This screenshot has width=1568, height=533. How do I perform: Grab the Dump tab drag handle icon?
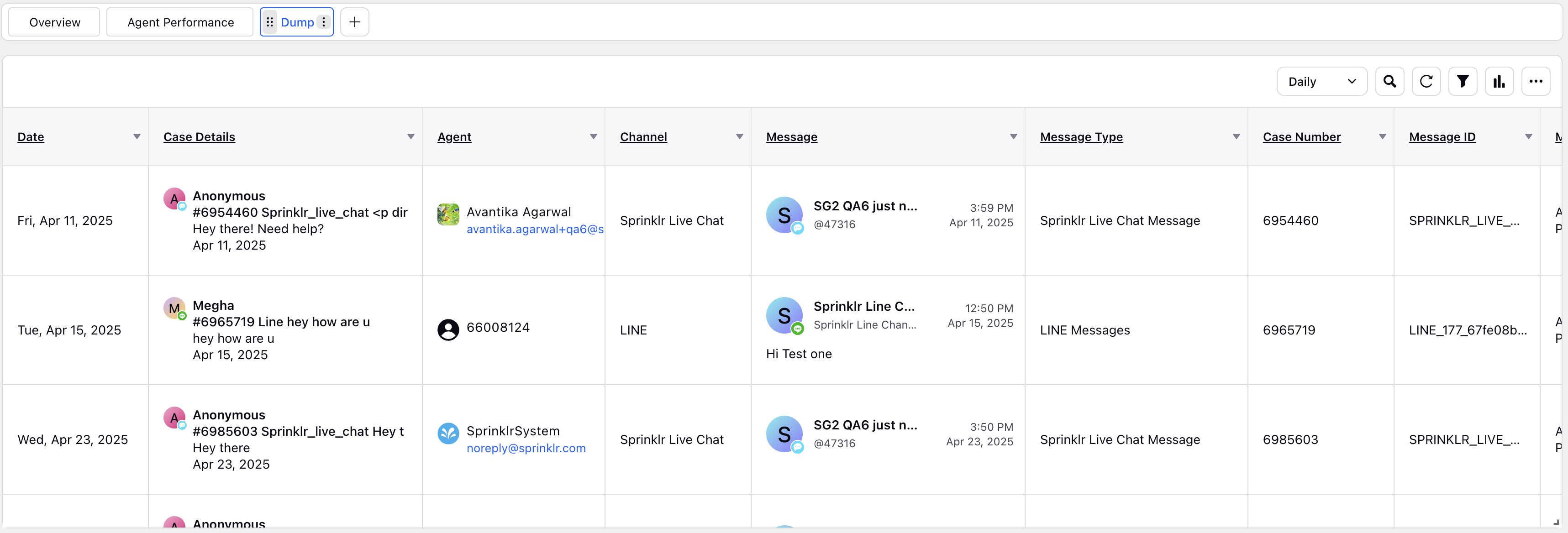(270, 22)
